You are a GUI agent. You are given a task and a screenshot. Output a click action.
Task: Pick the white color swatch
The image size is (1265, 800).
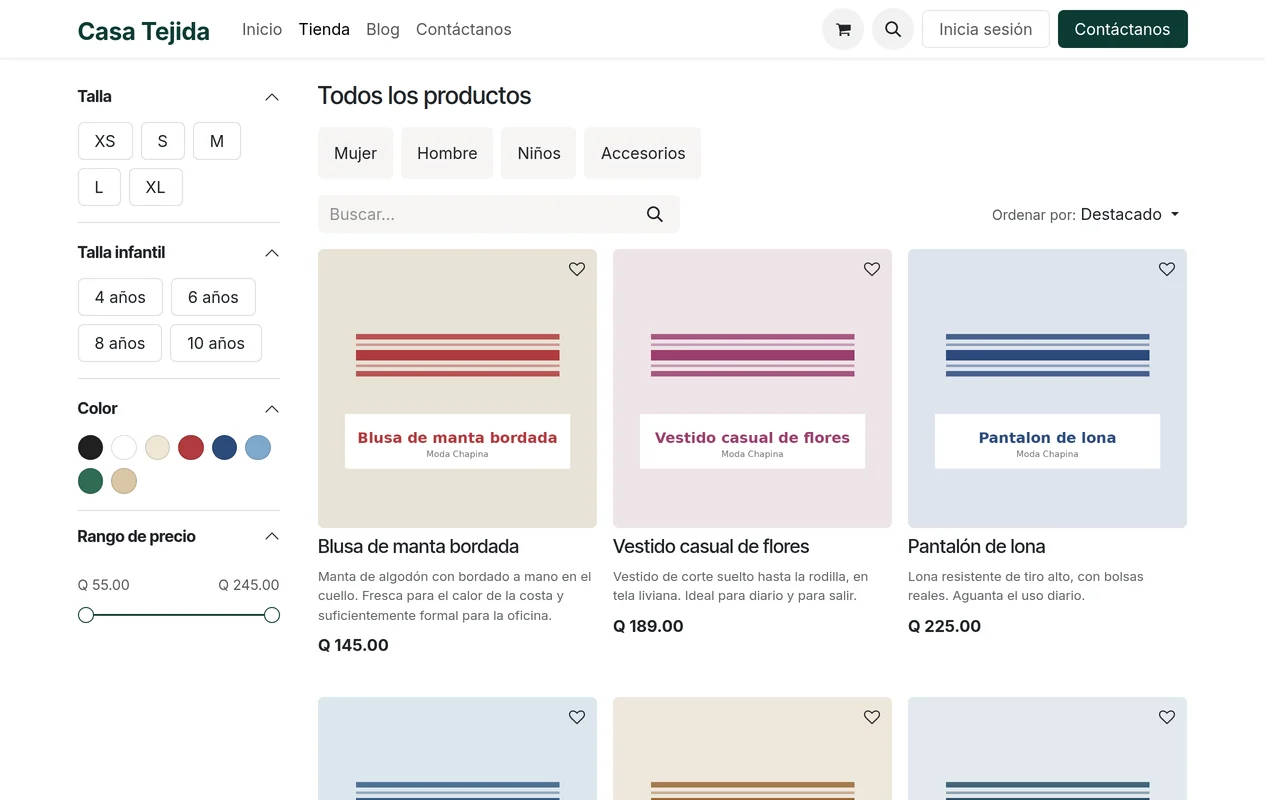(x=124, y=447)
